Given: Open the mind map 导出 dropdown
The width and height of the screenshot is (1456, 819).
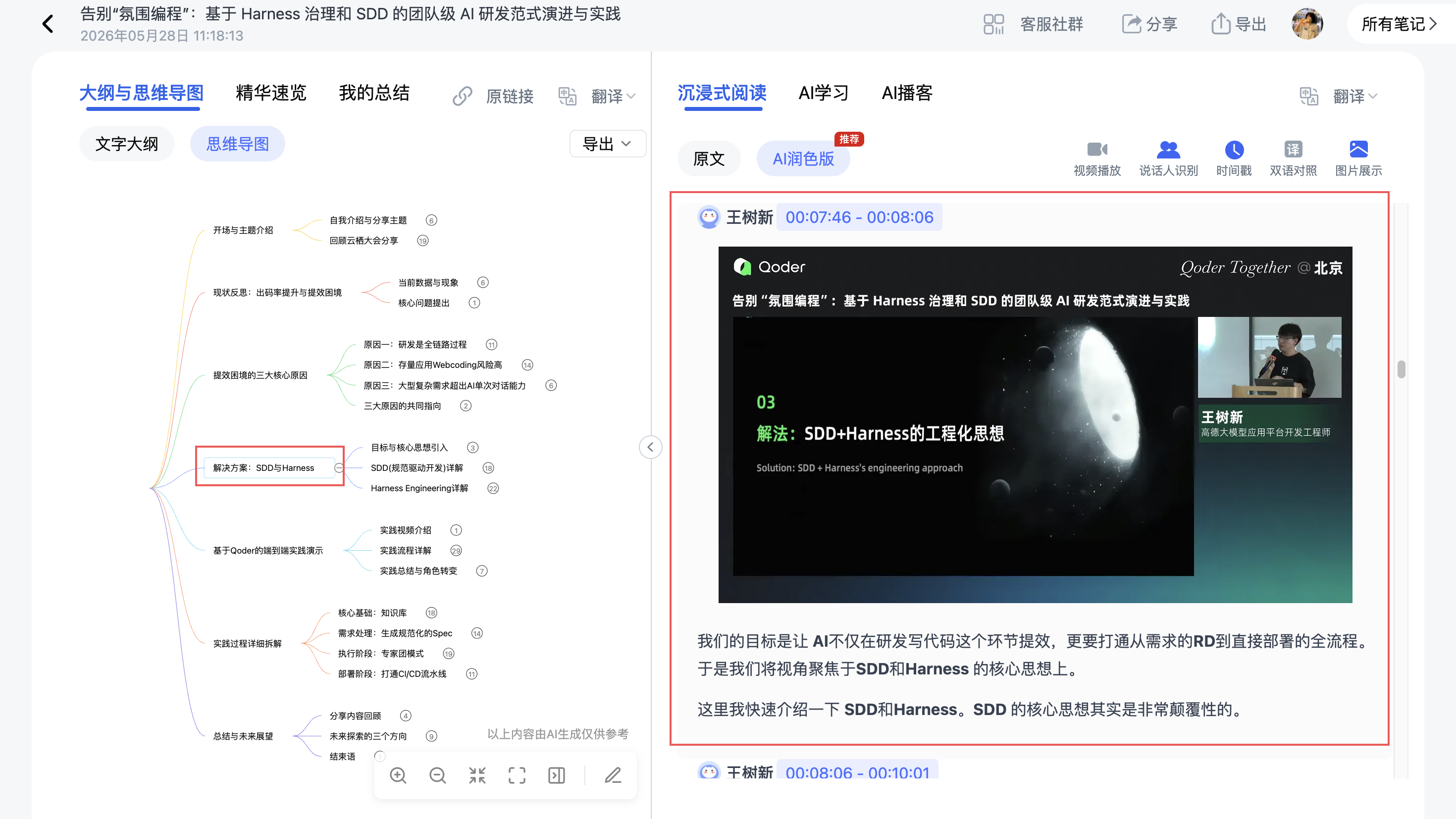Looking at the screenshot, I should point(608,144).
